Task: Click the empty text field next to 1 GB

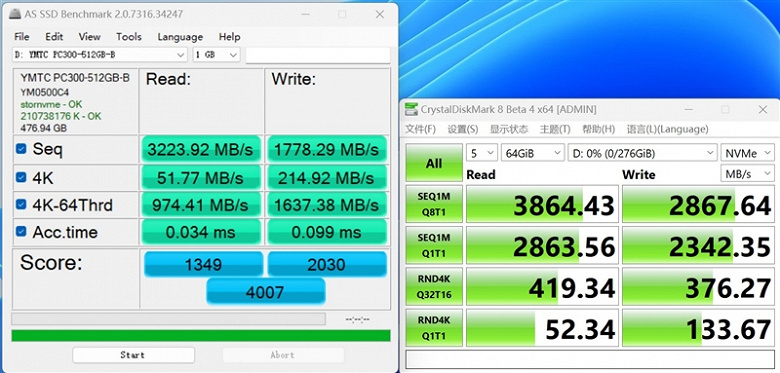Action: tap(318, 55)
